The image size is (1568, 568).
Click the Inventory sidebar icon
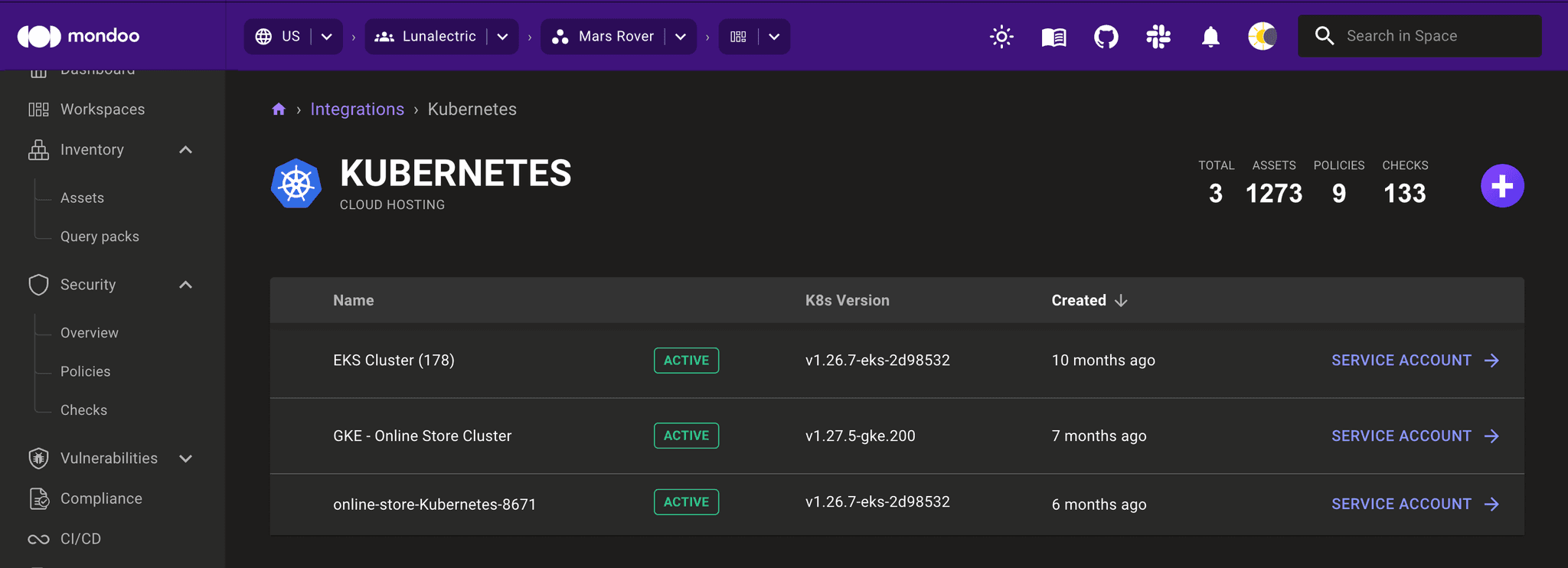point(38,150)
